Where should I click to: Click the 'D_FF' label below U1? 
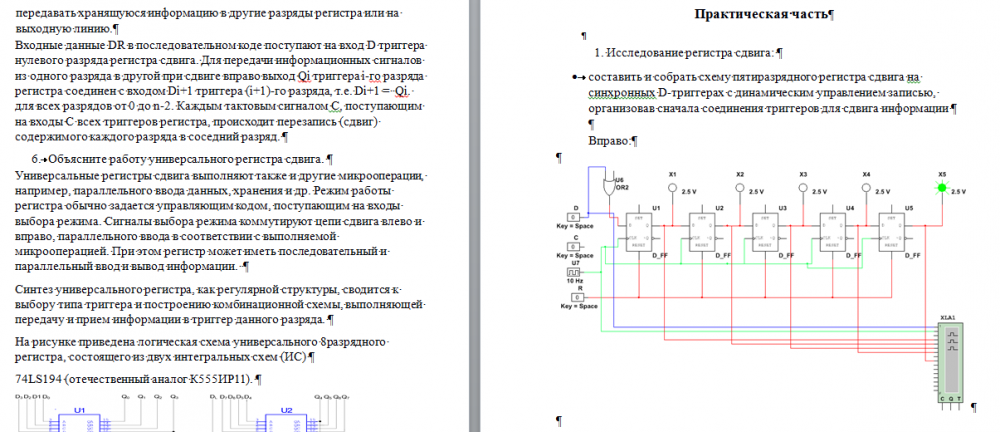click(661, 256)
